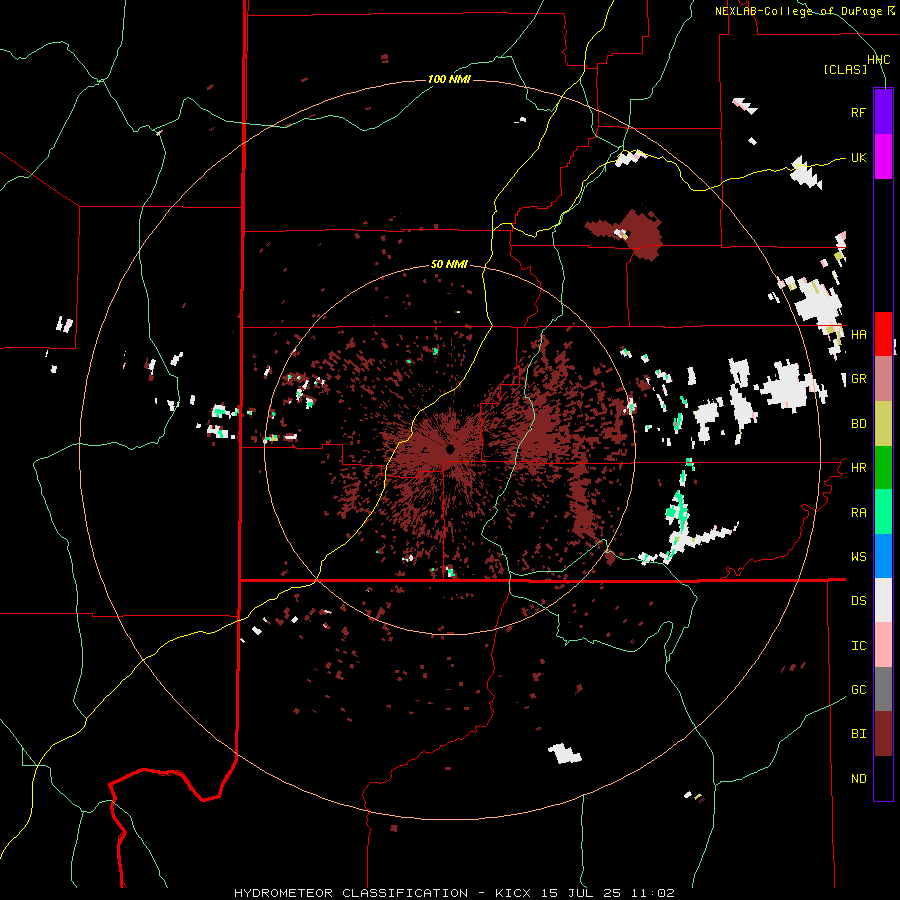The image size is (900, 900).
Task: Click the UK legend label
Action: (858, 157)
